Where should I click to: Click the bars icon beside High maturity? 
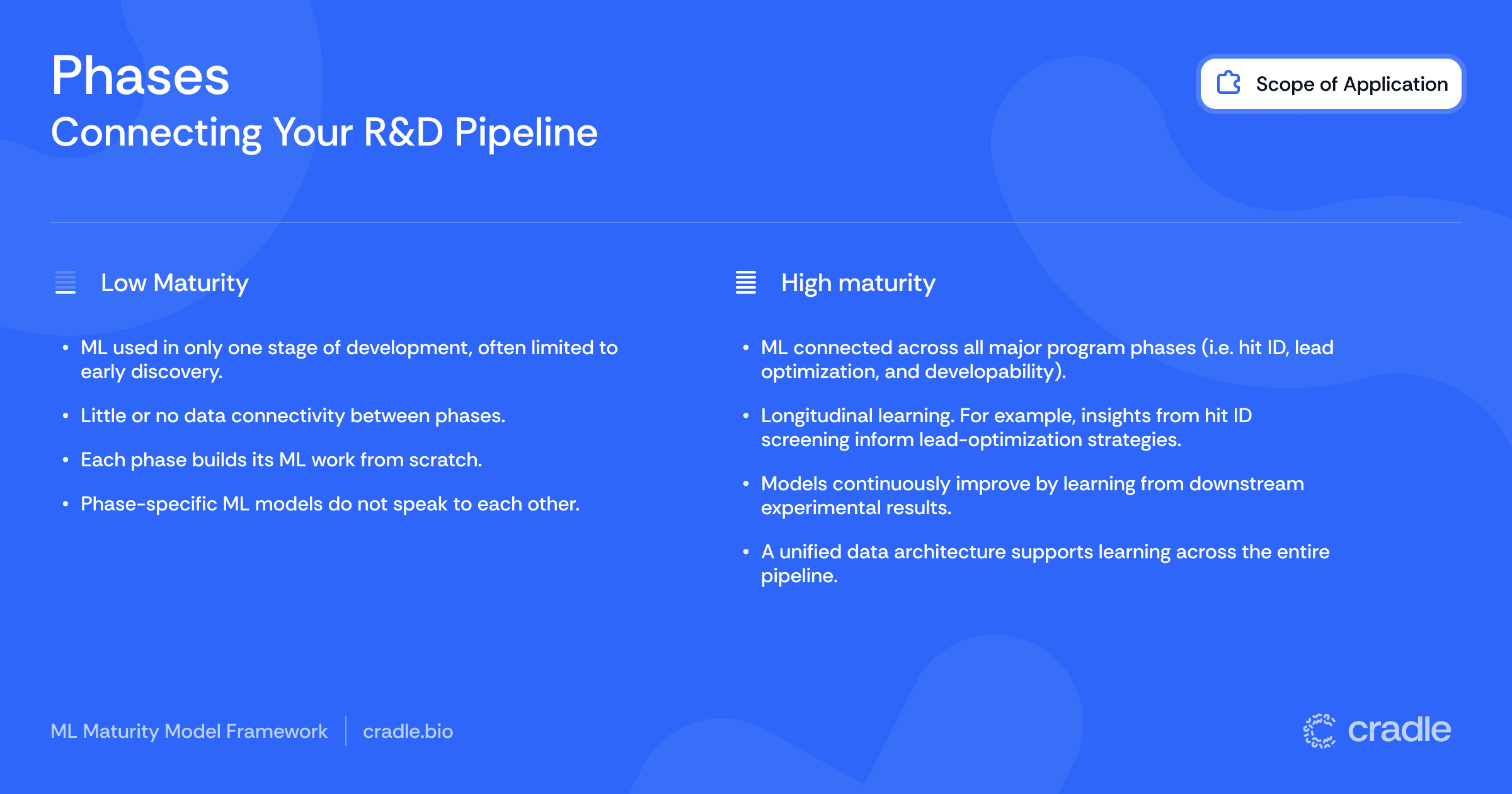(746, 282)
